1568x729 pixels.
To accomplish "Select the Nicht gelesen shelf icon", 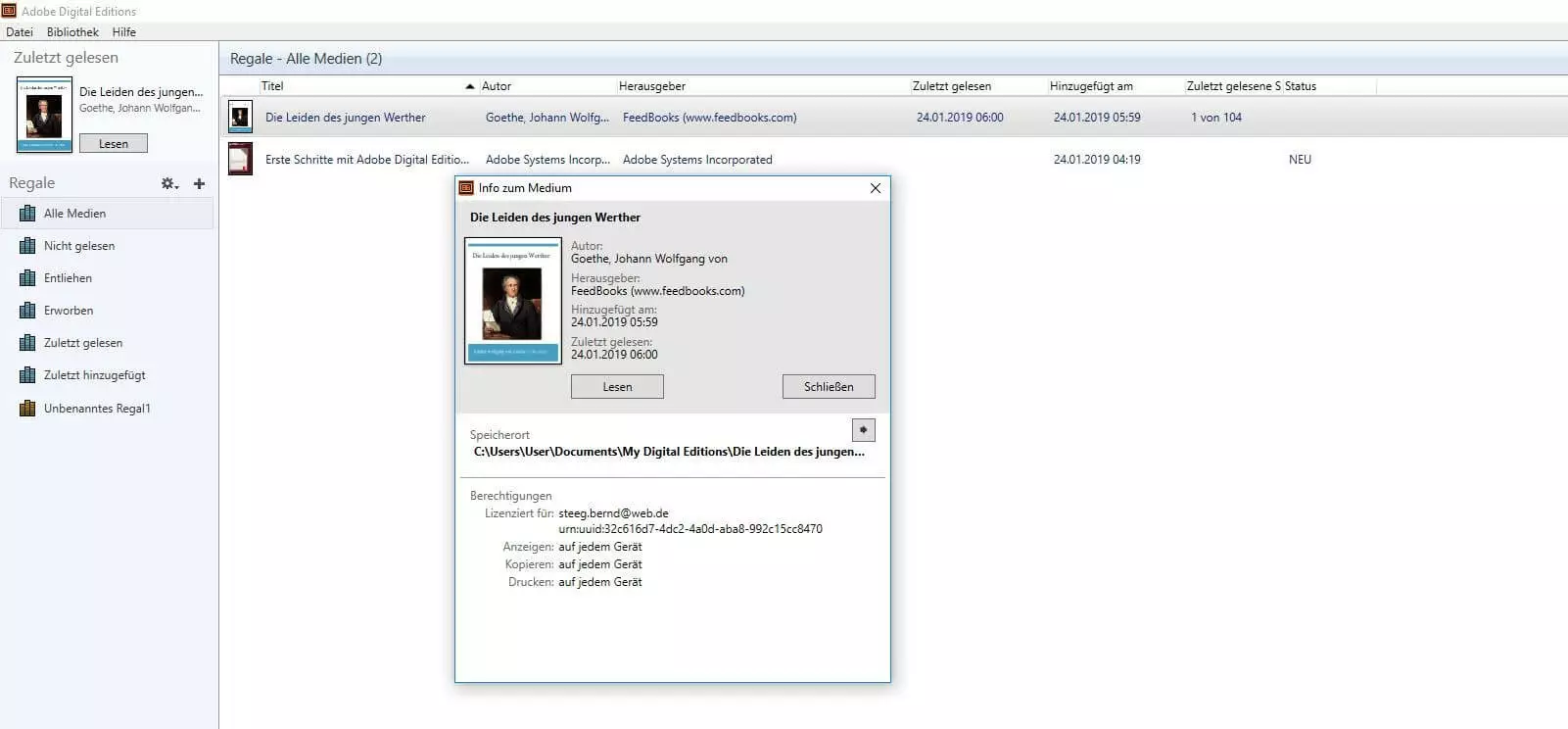I will tap(27, 246).
